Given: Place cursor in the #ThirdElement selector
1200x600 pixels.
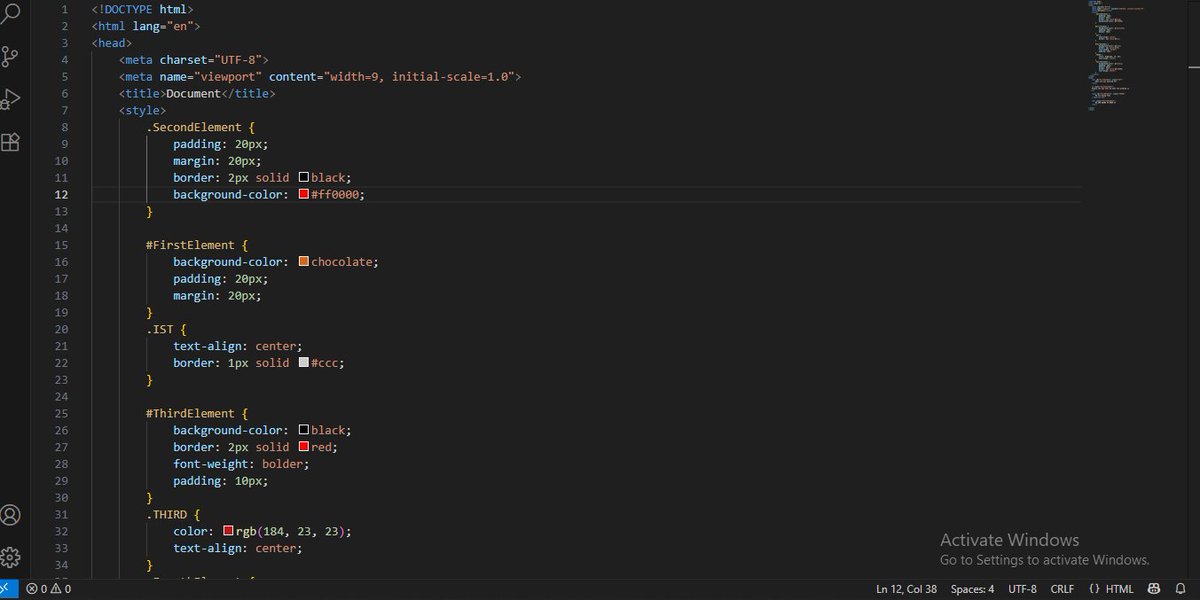Looking at the screenshot, I should (x=190, y=413).
